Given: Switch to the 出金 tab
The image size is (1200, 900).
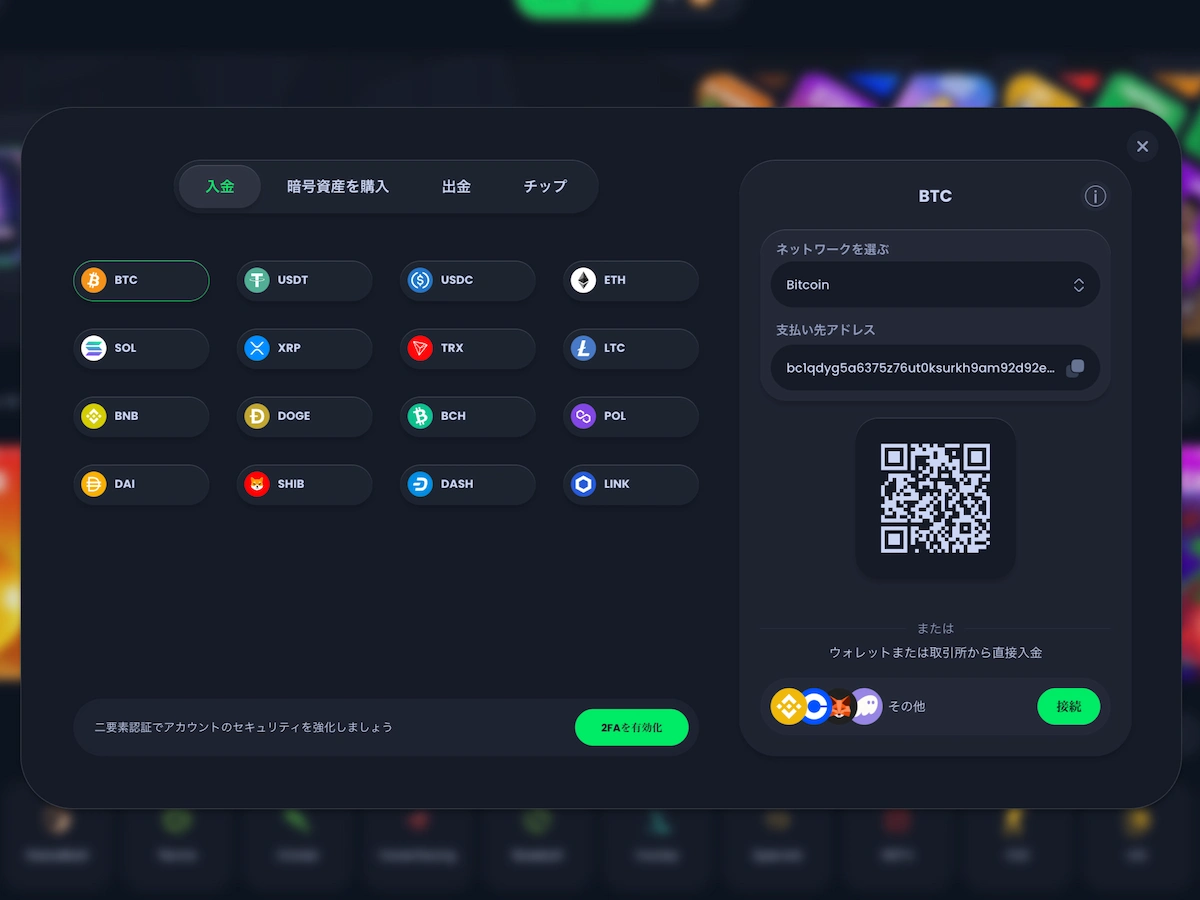Looking at the screenshot, I should [457, 187].
